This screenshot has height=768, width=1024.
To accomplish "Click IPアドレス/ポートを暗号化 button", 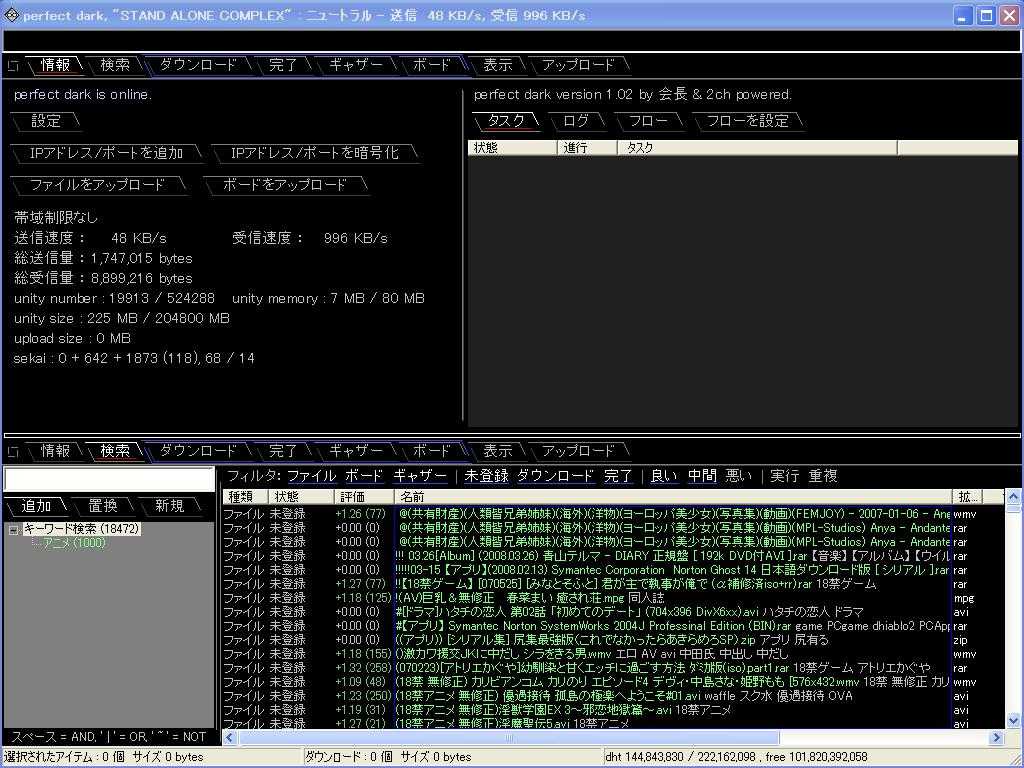I will [315, 153].
